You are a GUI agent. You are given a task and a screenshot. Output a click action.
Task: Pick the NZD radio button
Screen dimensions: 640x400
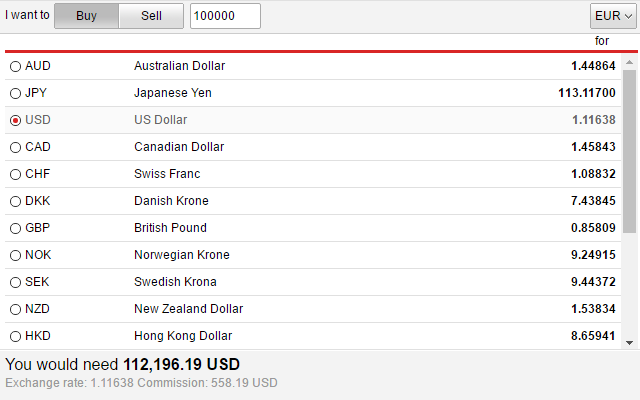coord(16,309)
